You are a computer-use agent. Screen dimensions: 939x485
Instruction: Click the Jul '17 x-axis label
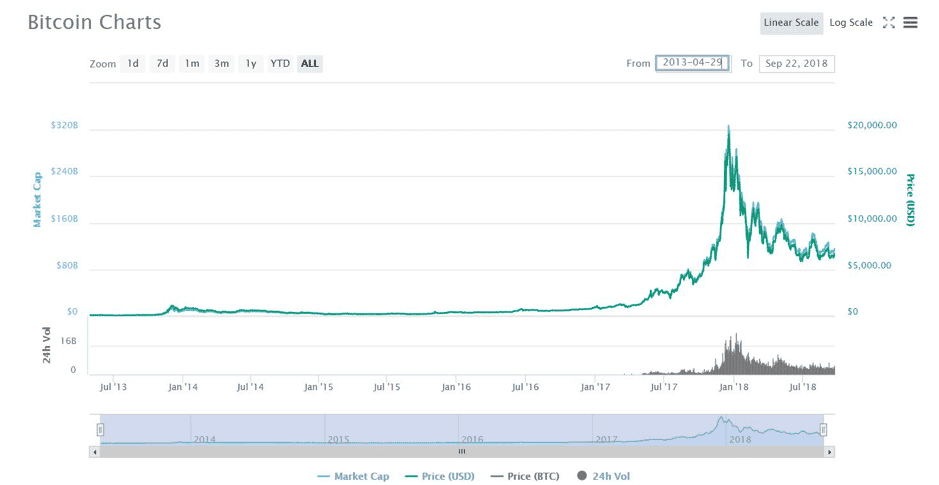coord(663,387)
